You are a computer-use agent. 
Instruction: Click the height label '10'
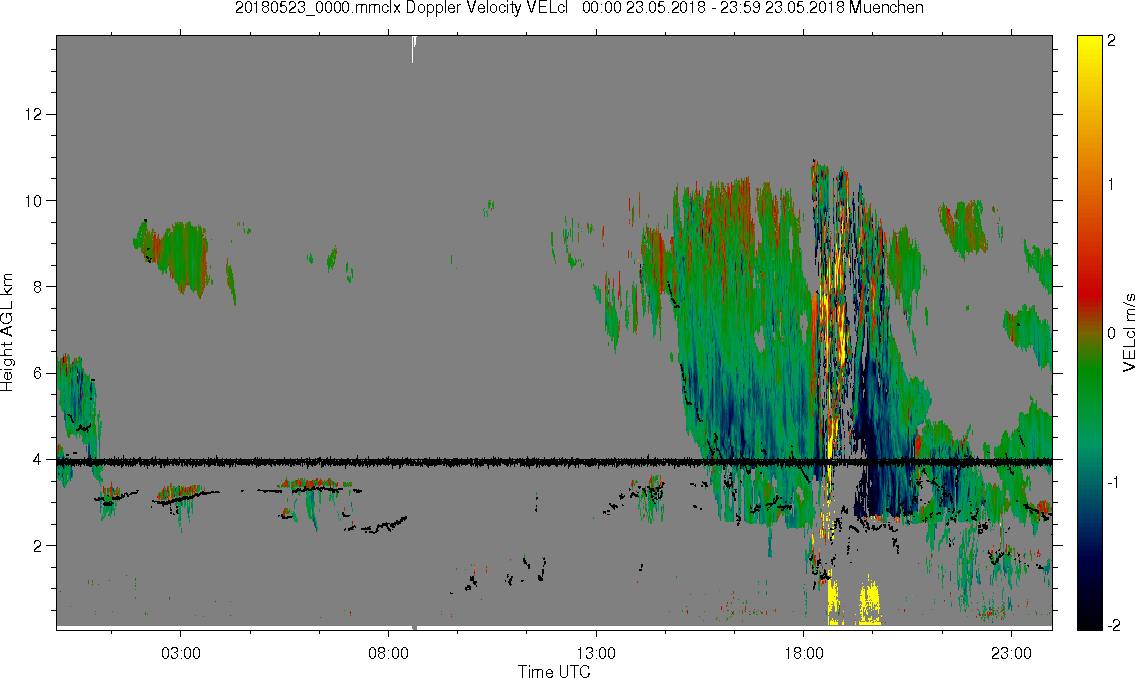[34, 200]
